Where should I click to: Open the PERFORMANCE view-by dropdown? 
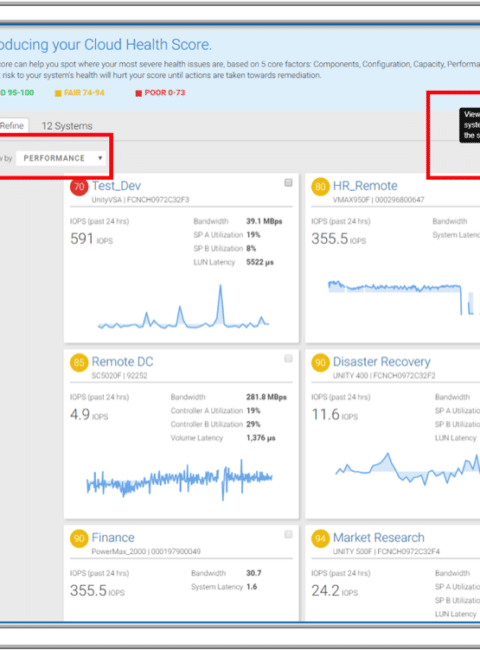click(61, 158)
